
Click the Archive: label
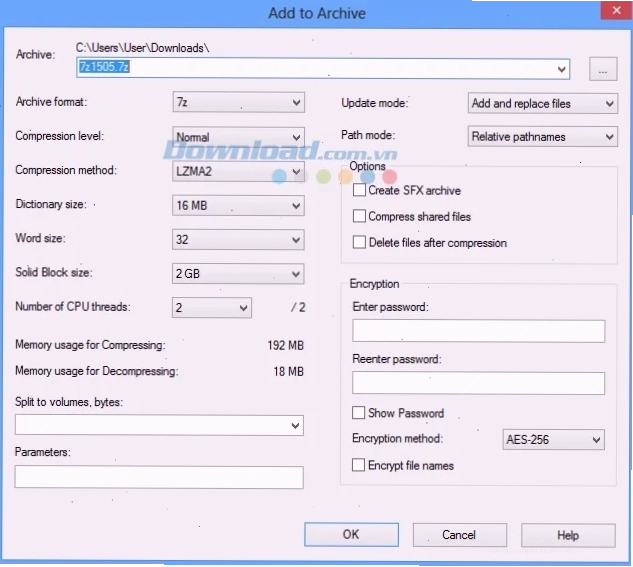(36, 54)
